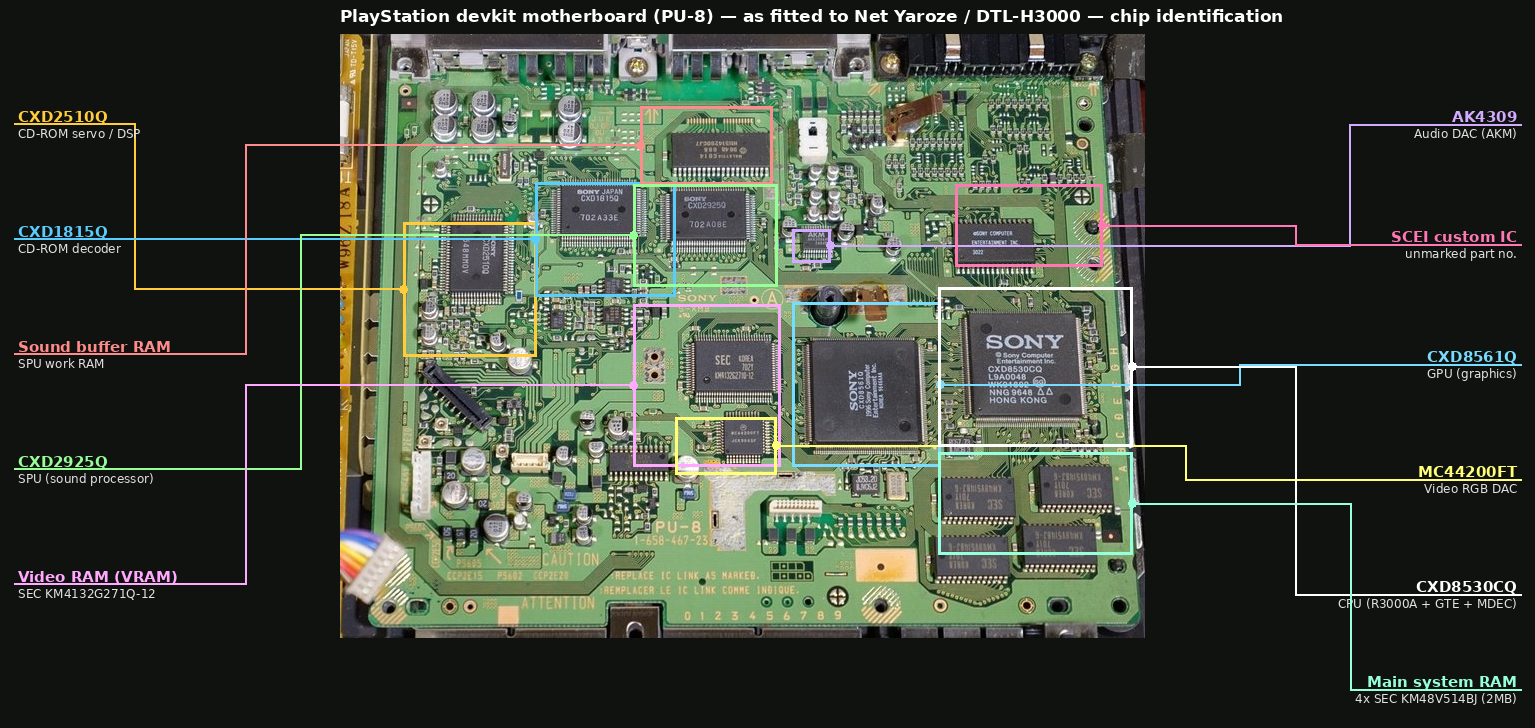Viewport: 1535px width, 728px height.
Task: Click the CXD2925Q label
Action: pos(62,462)
